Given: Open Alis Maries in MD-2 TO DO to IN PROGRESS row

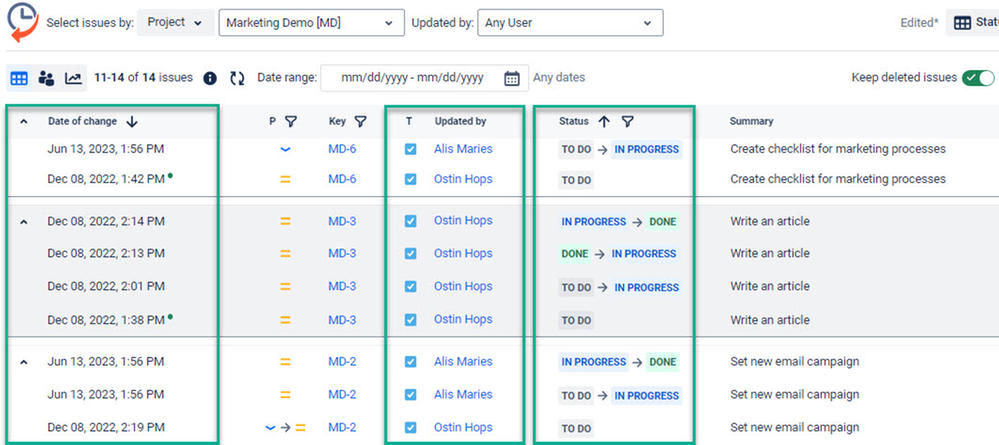Looking at the screenshot, I should [463, 395].
